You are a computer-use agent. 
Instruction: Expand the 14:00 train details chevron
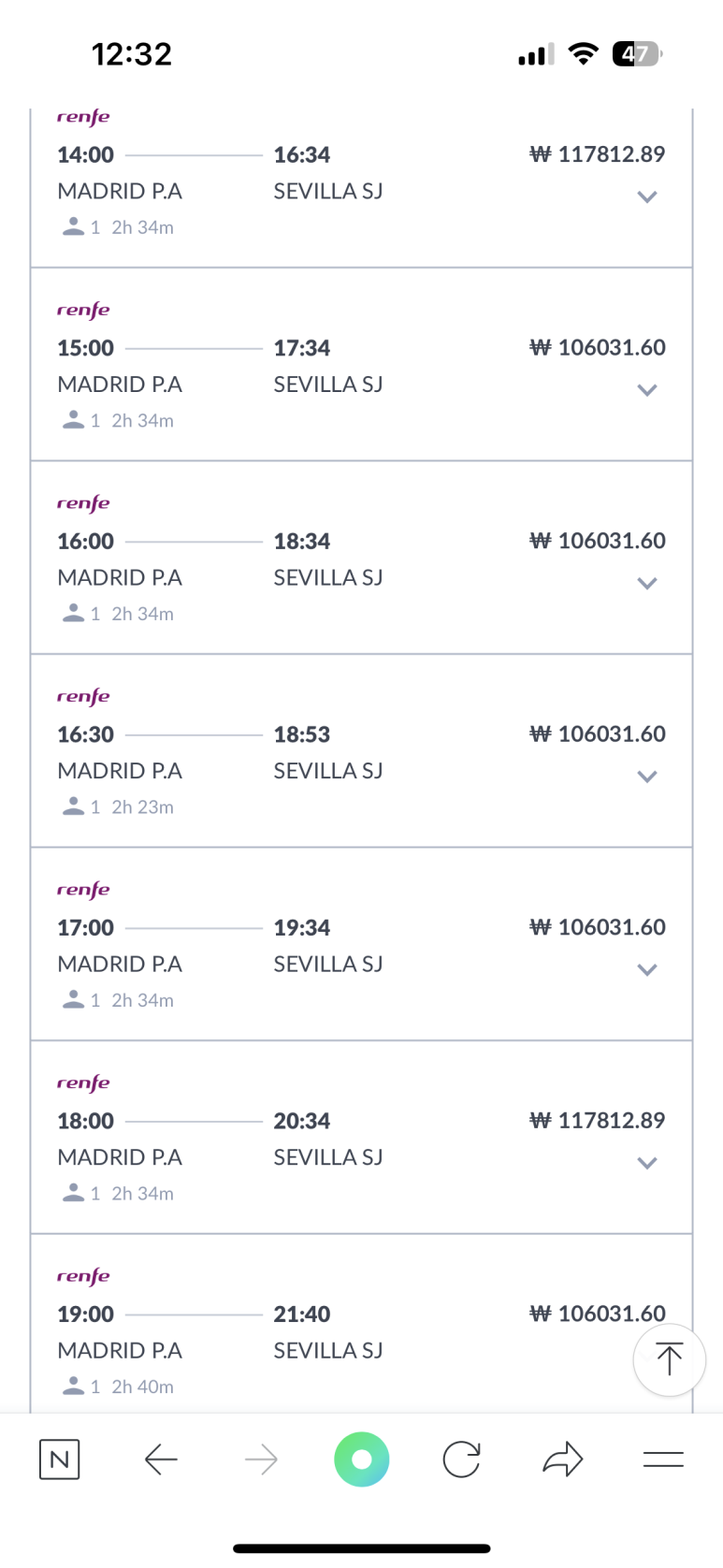[x=647, y=196]
